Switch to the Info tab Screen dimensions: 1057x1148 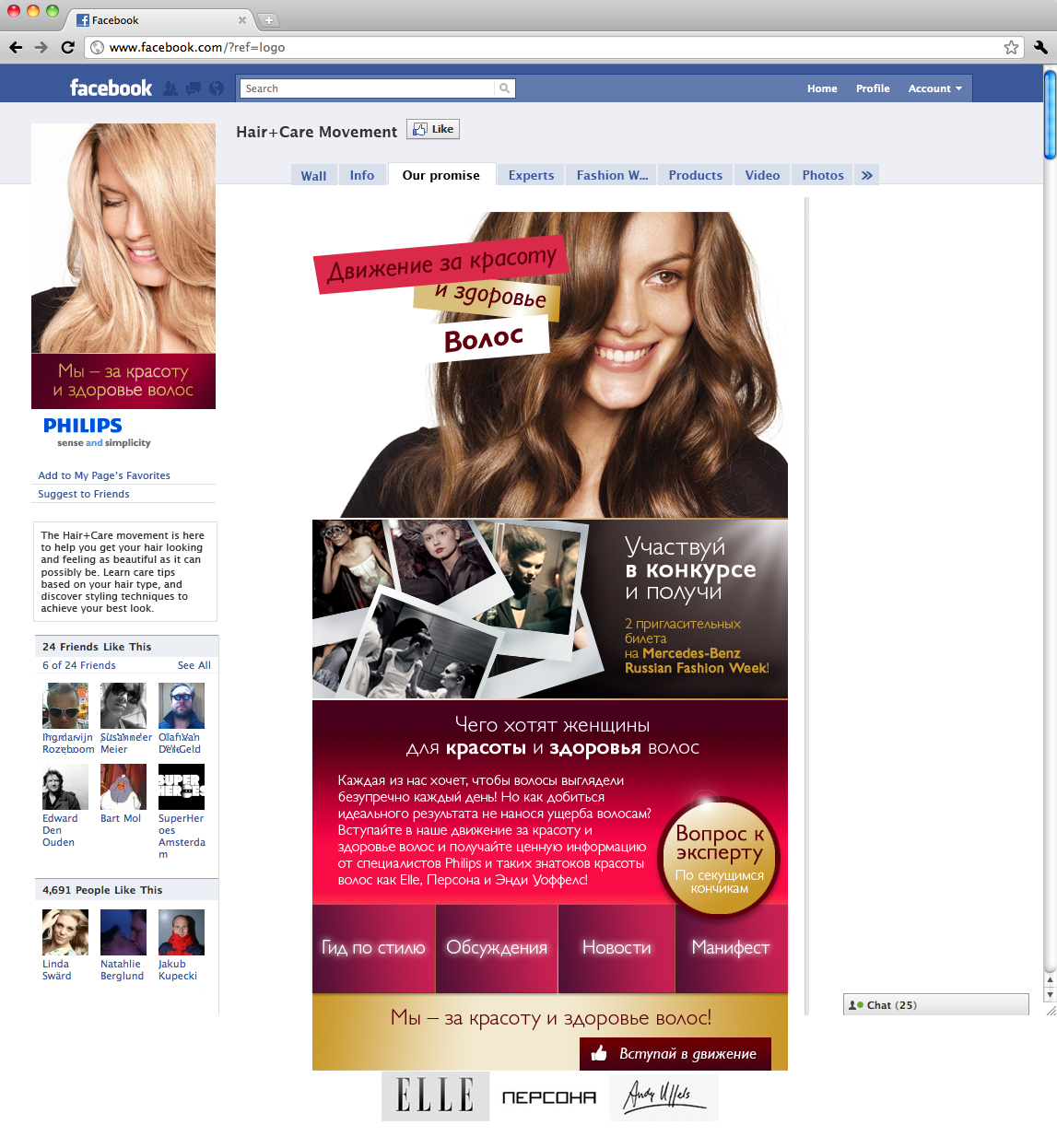[x=362, y=175]
